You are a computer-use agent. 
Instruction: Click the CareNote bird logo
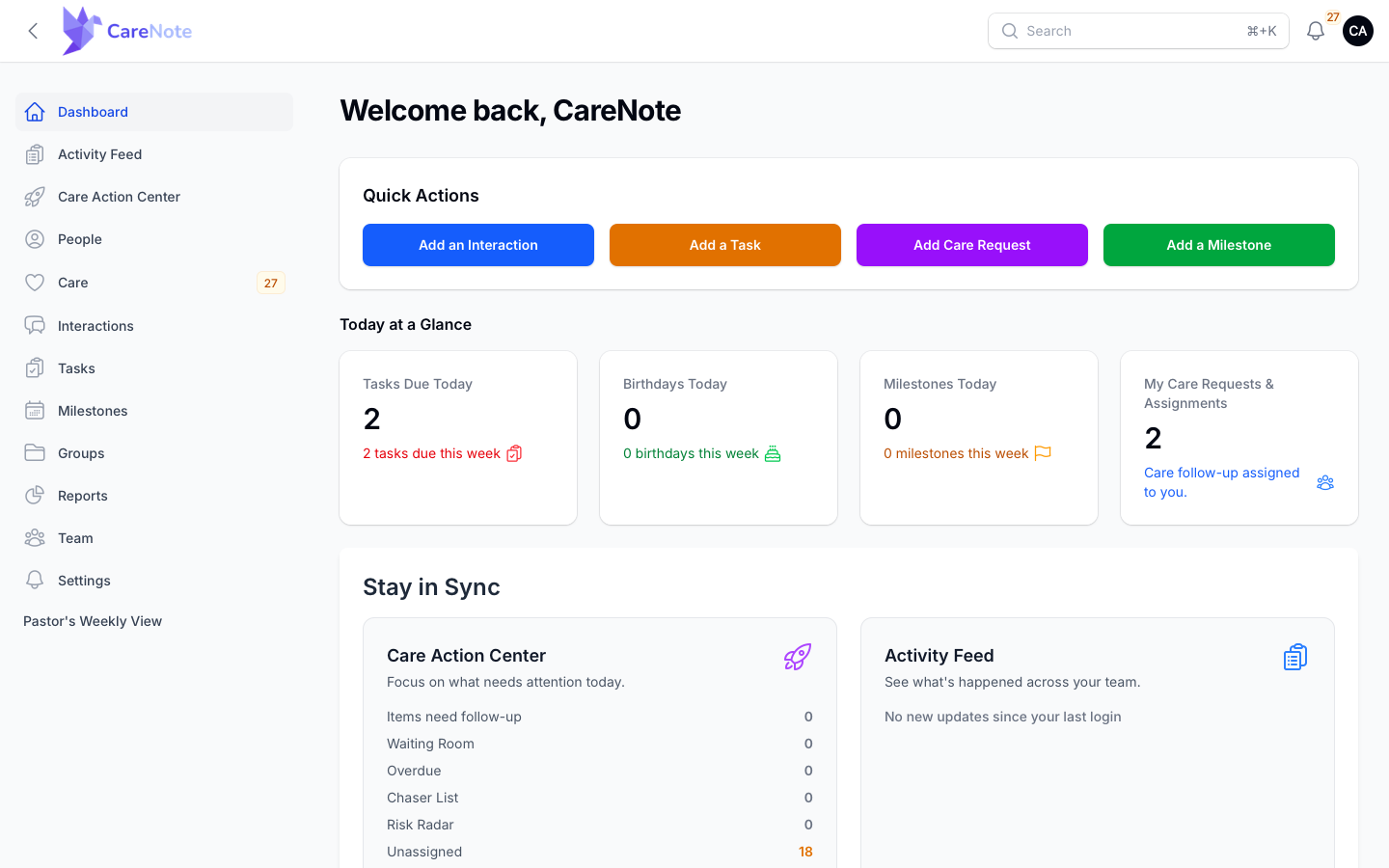point(82,31)
